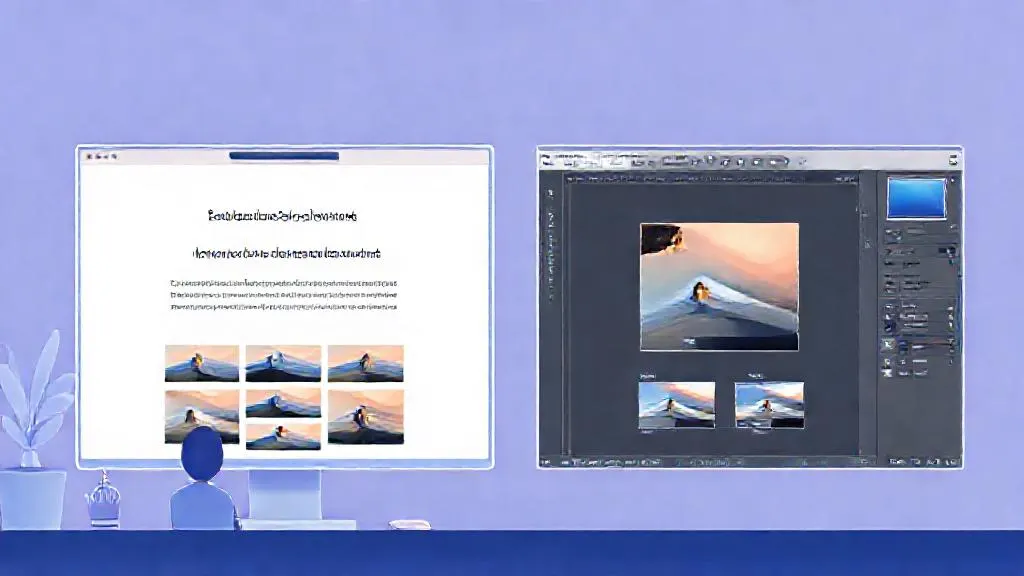Open the top-right thumbnail in the browser gallery
The height and width of the screenshot is (576, 1024).
point(366,363)
